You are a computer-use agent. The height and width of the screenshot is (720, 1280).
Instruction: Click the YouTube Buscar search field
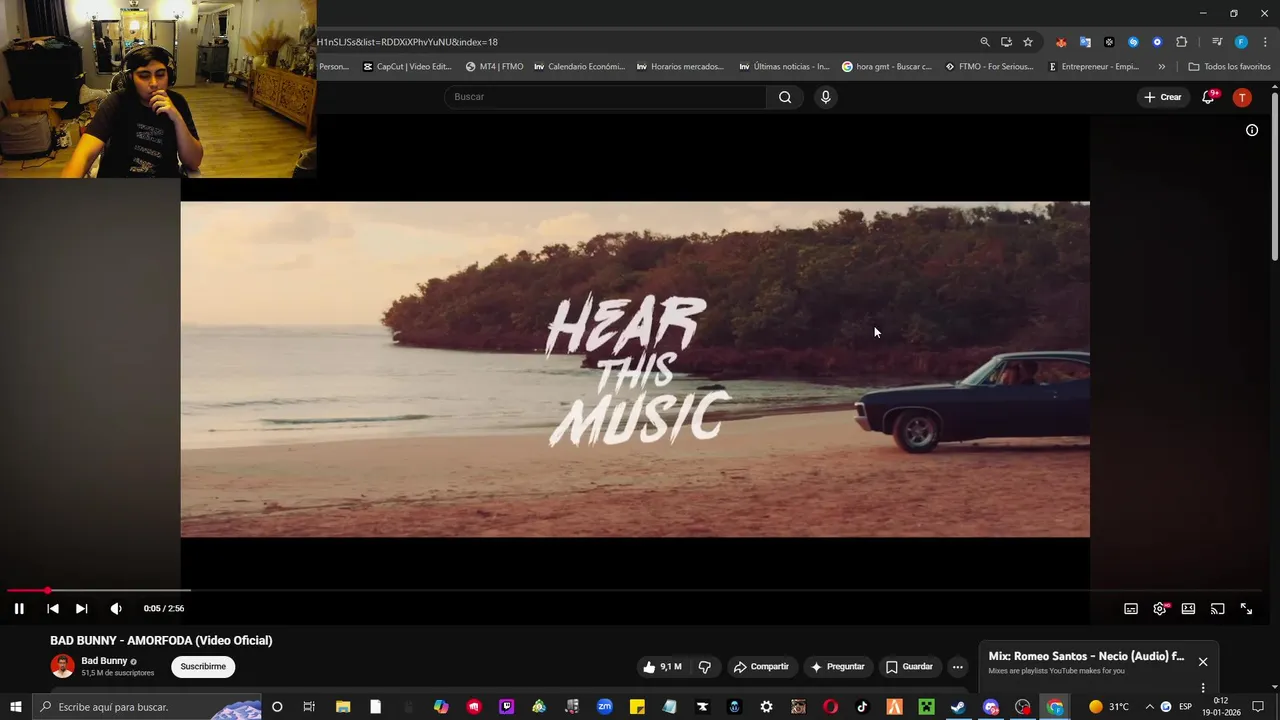pos(605,97)
